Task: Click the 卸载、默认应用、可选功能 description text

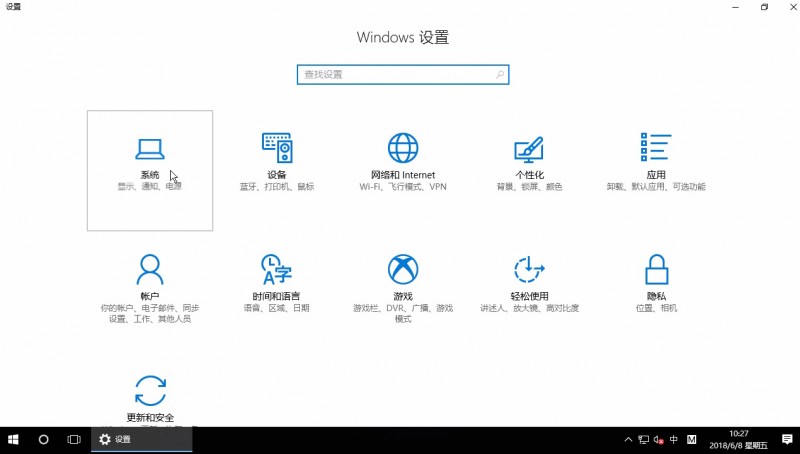Action: coord(656,187)
